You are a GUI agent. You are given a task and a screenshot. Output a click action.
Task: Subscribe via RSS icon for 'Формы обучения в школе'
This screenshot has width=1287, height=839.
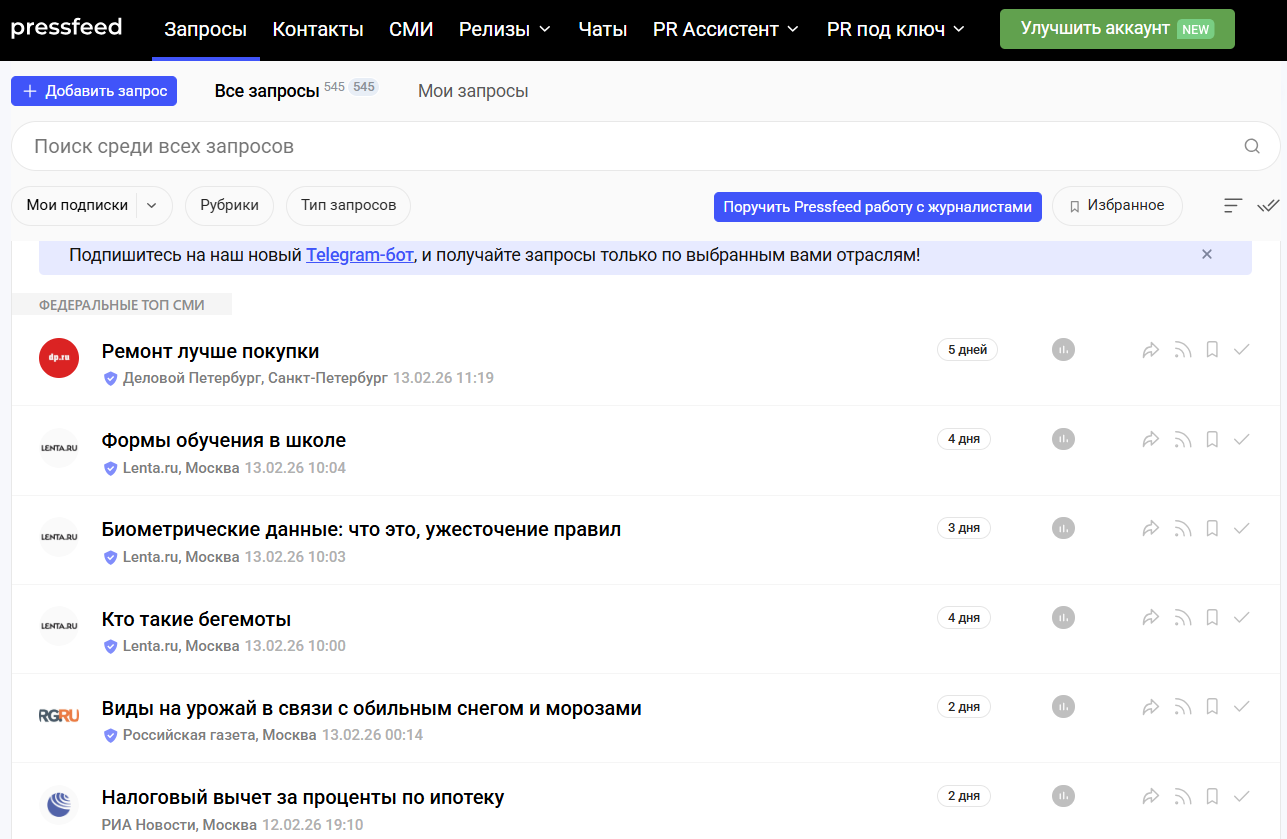coord(1183,439)
